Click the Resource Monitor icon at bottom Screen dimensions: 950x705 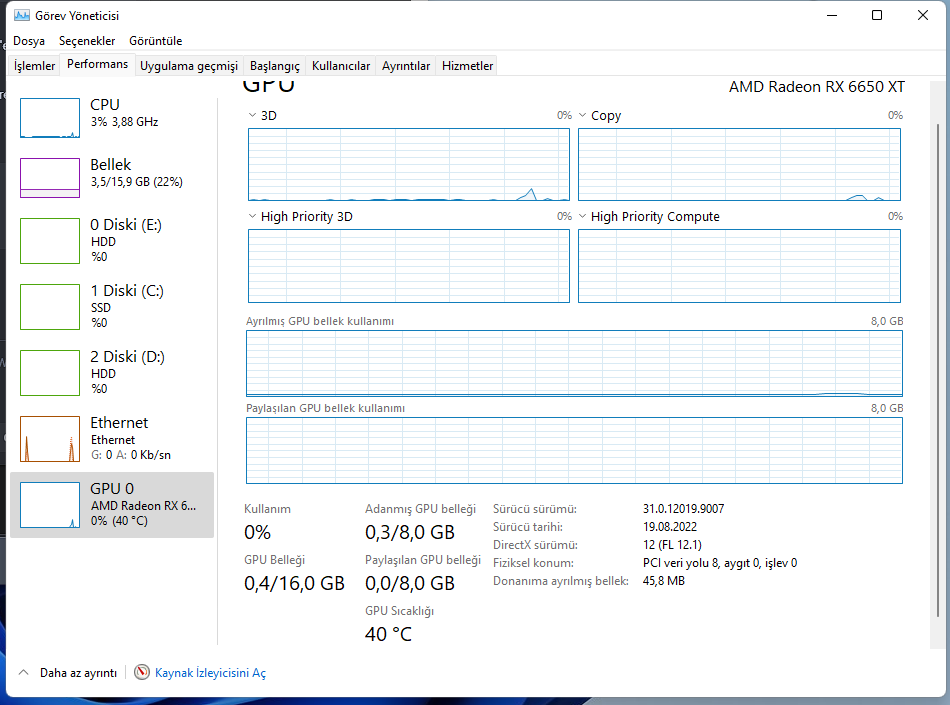[x=142, y=672]
